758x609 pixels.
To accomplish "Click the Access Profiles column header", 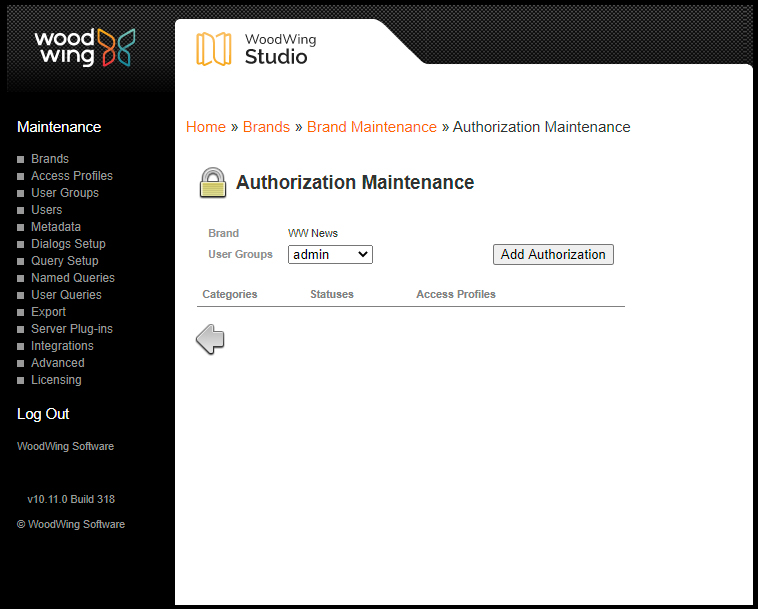I will click(x=456, y=294).
